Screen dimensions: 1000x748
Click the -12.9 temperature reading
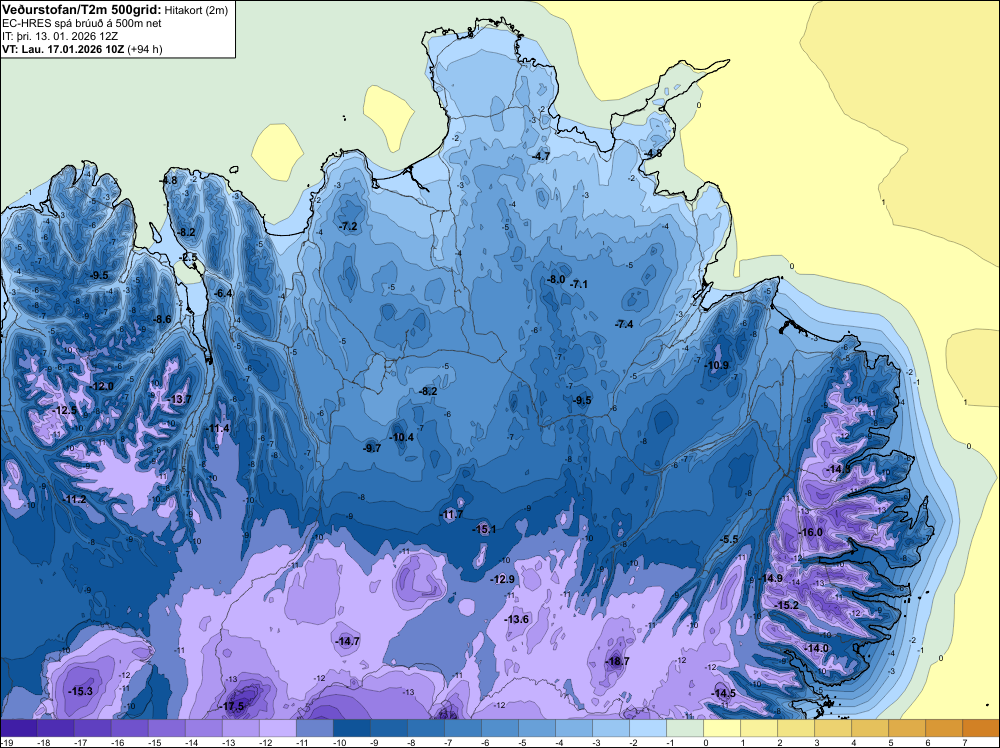pyautogui.click(x=502, y=579)
